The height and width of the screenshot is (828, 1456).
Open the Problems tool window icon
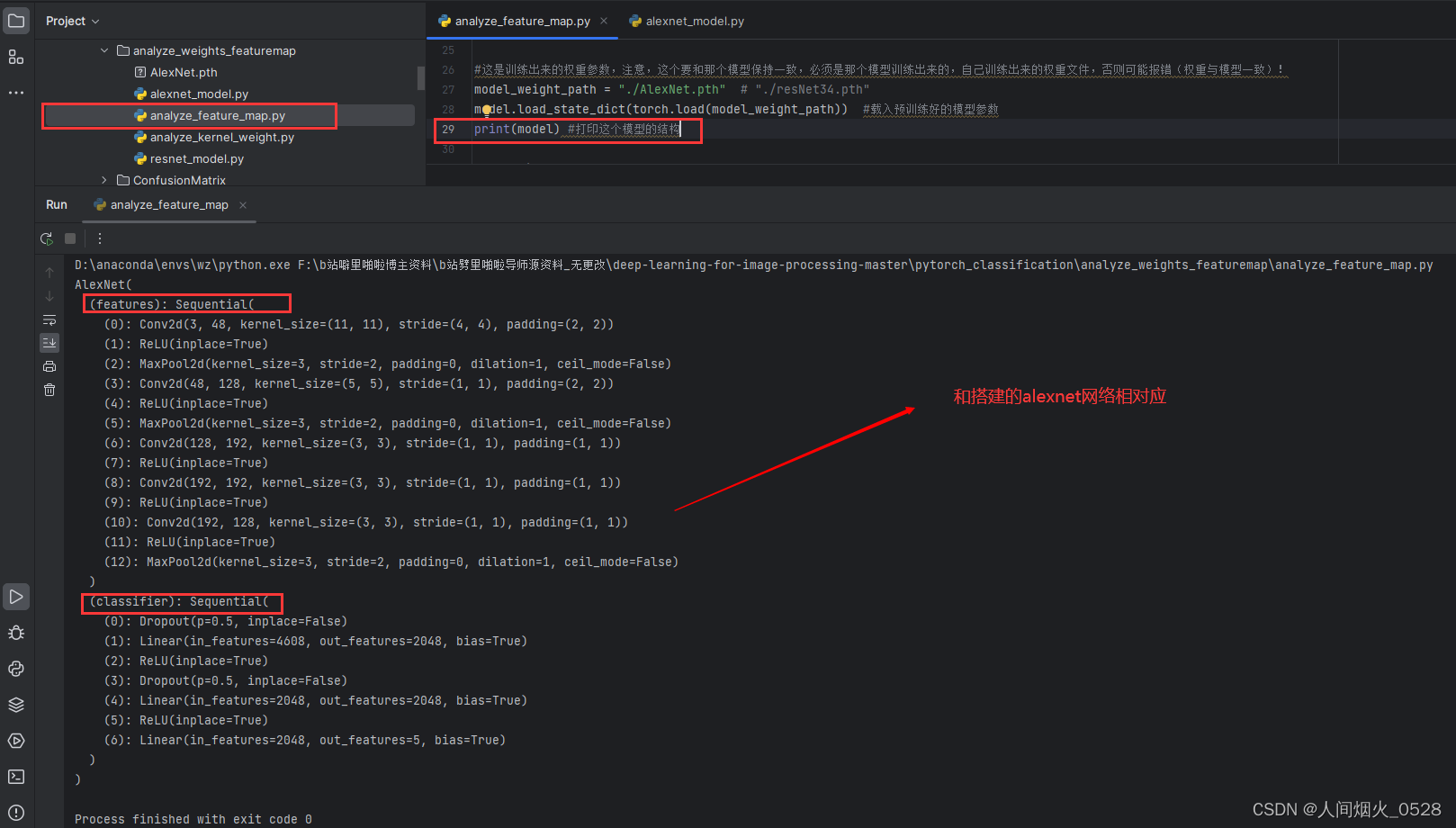[x=16, y=813]
